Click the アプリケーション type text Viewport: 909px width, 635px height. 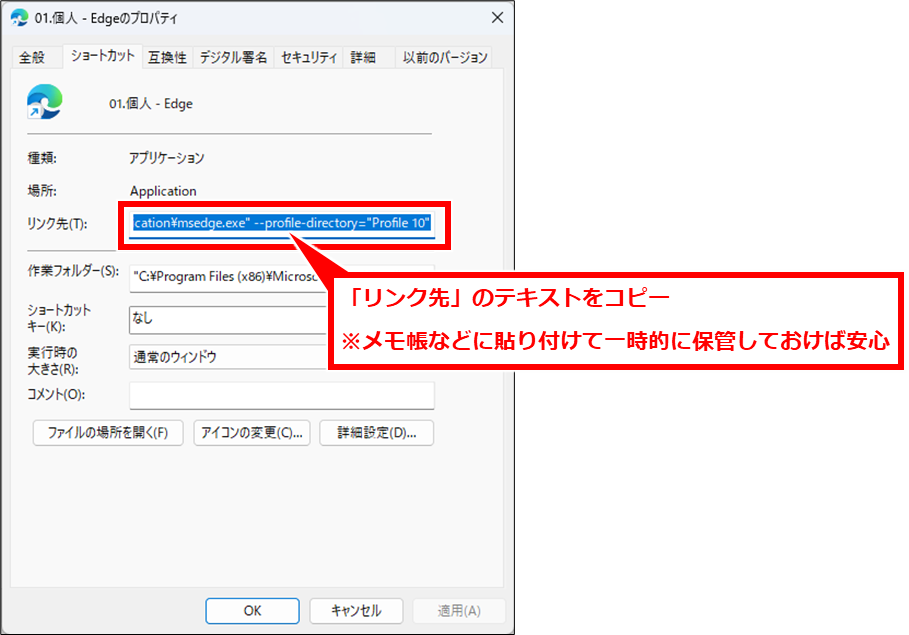tap(167, 158)
